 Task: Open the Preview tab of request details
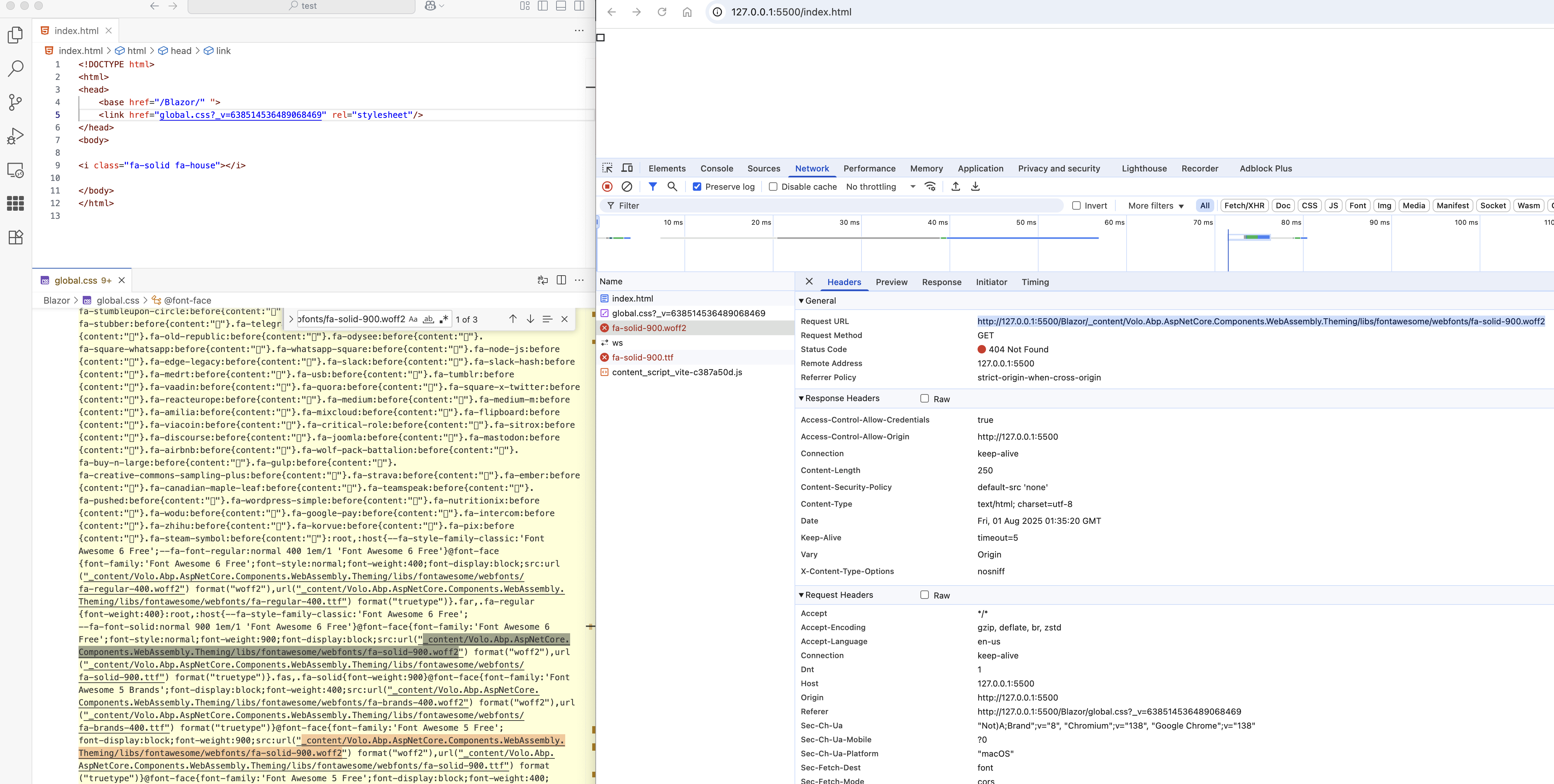pyautogui.click(x=891, y=282)
